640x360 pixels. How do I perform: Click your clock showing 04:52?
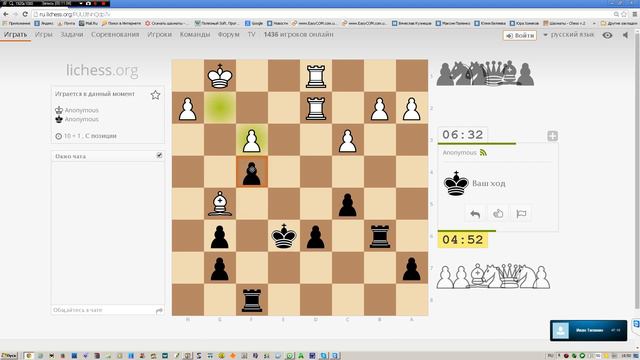coord(462,240)
